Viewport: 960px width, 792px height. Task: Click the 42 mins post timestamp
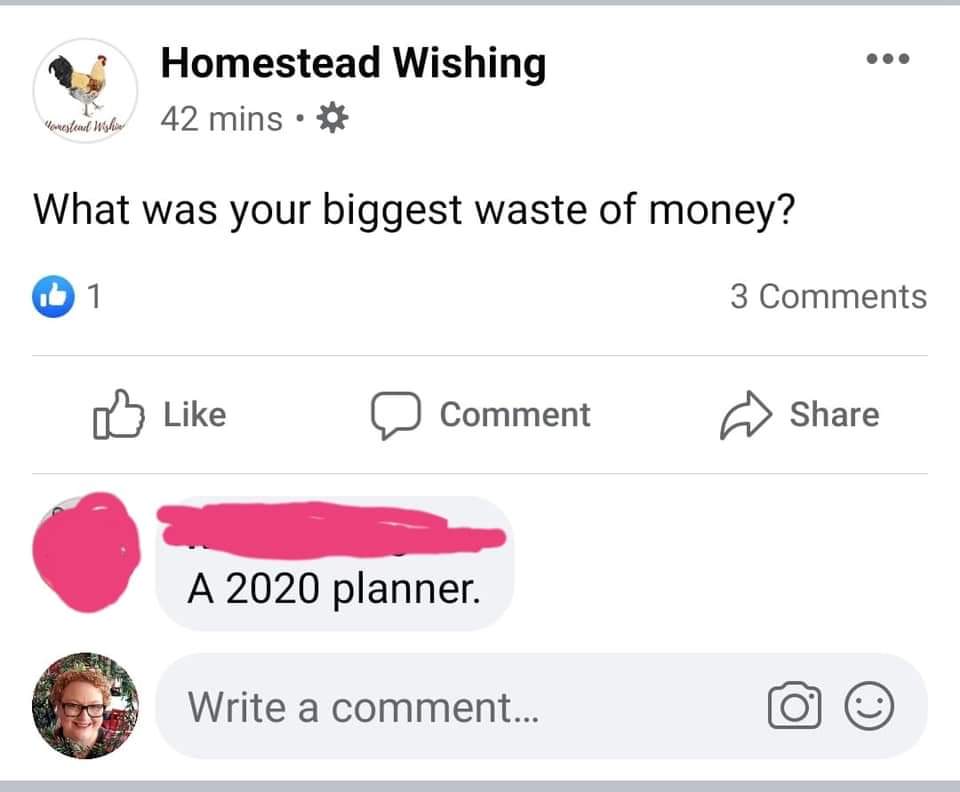(222, 119)
